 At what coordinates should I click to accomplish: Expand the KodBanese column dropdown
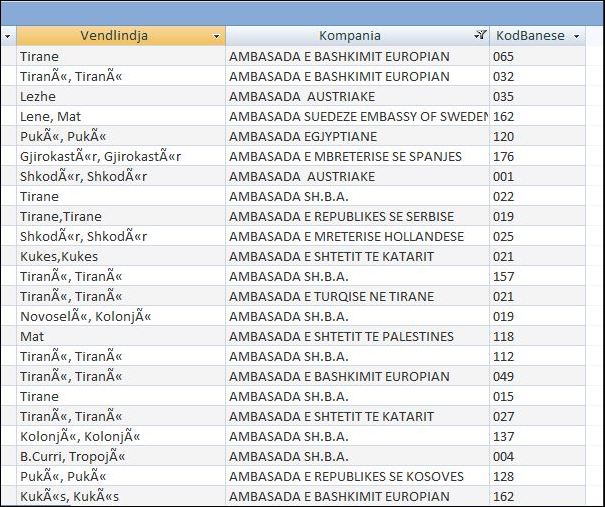click(575, 36)
